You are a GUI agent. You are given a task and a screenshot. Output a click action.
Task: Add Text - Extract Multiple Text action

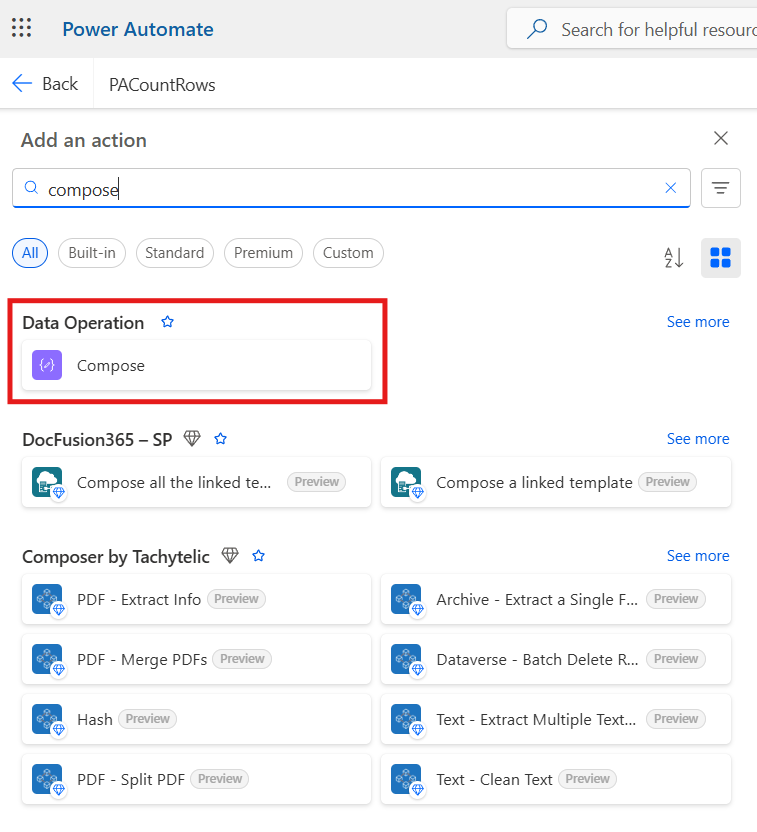(556, 719)
